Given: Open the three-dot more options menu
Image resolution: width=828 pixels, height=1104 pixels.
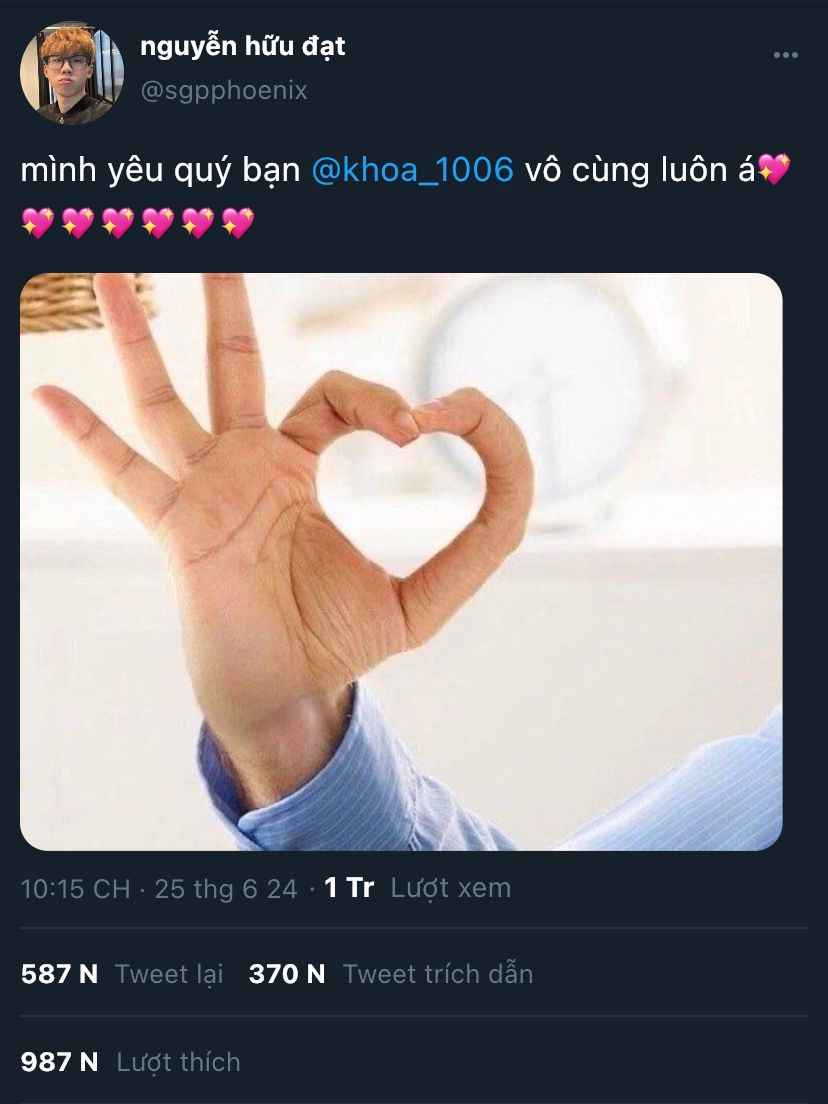Looking at the screenshot, I should click(785, 55).
